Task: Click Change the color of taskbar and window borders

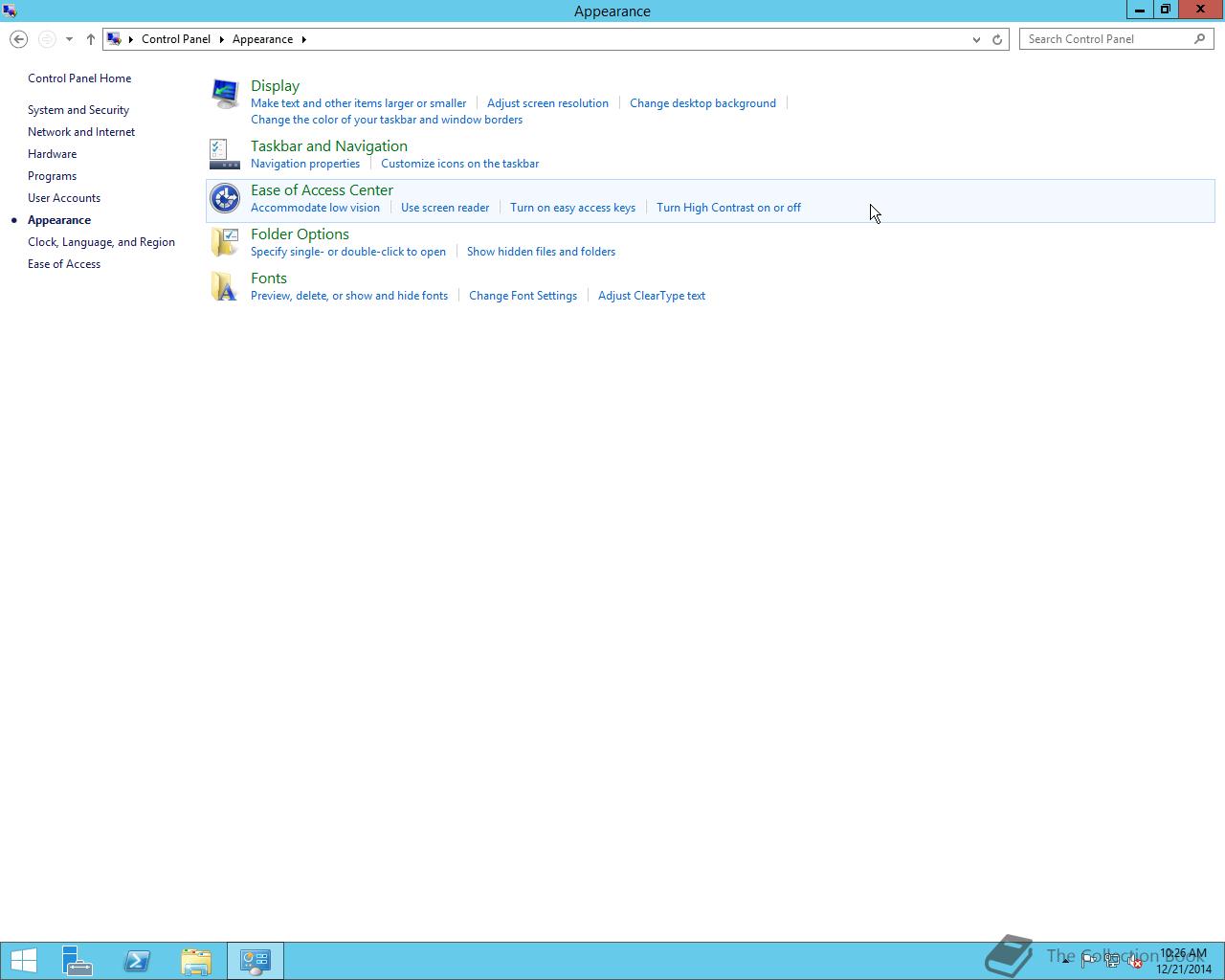Action: point(387,120)
